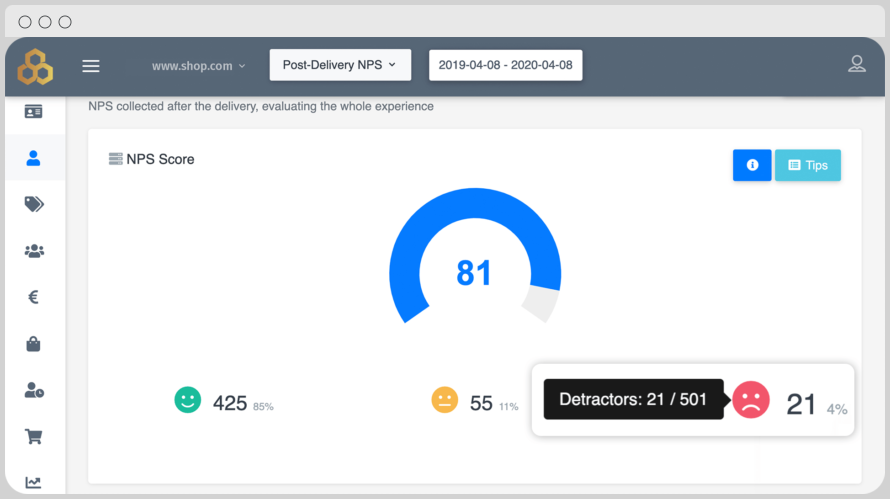Viewport: 890px width, 499px height.
Task: Click the hexagon app logo
Action: 35,66
